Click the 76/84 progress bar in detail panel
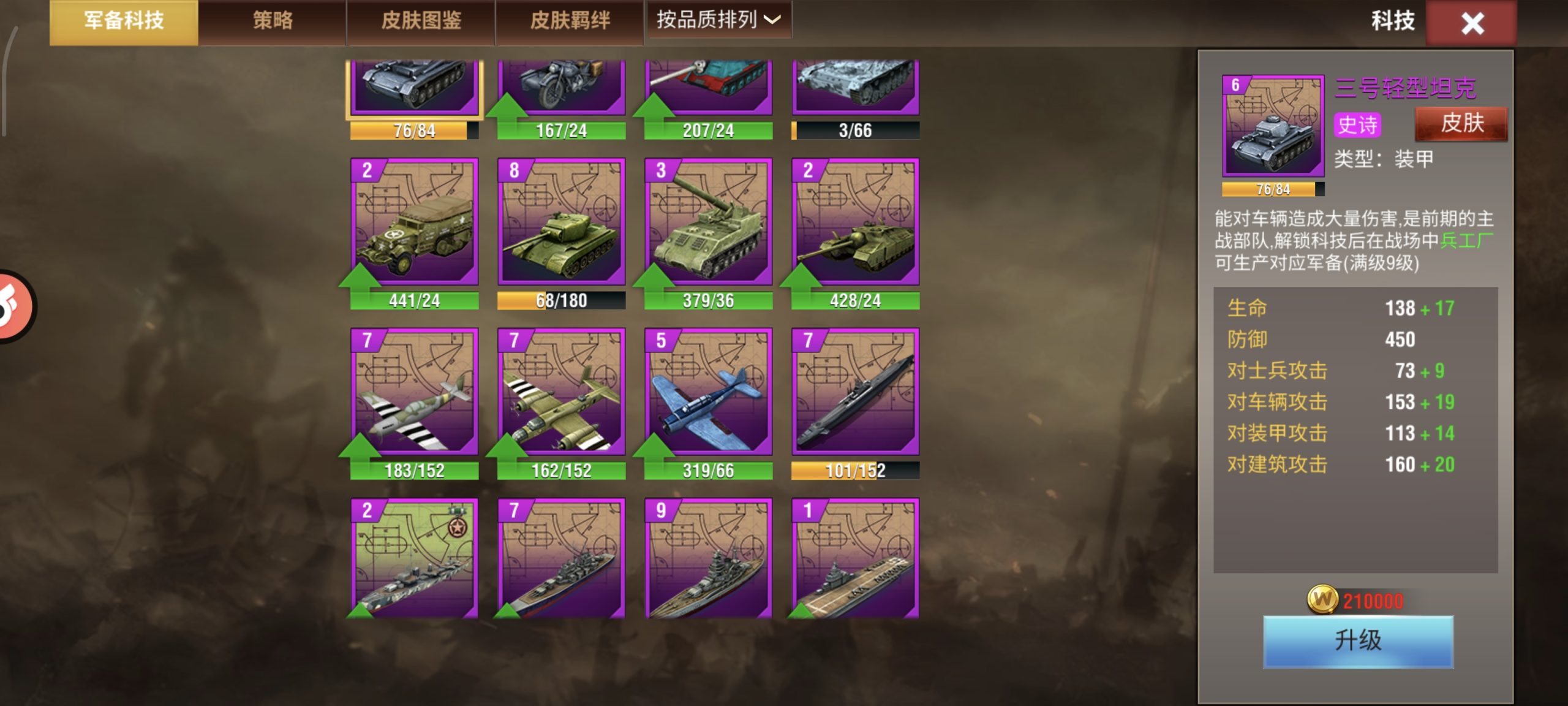This screenshot has height=706, width=1568. point(1273,189)
